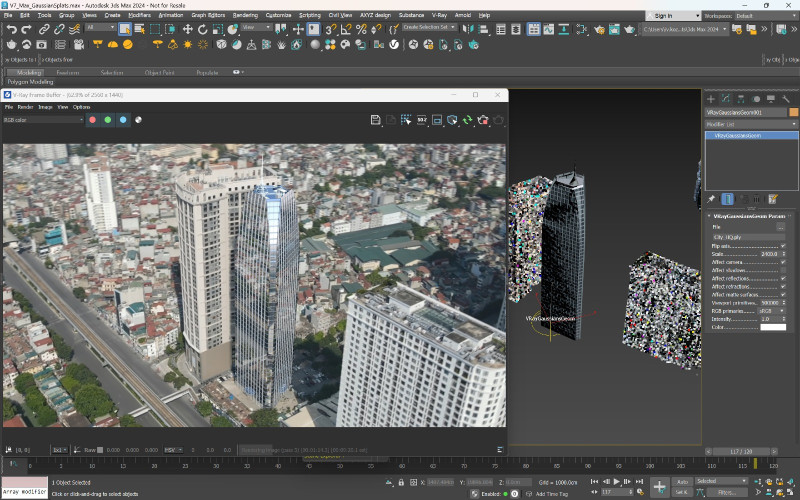Viewport: 800px width, 500px height.
Task: Activate the Select Object tool
Action: click(x=124, y=29)
